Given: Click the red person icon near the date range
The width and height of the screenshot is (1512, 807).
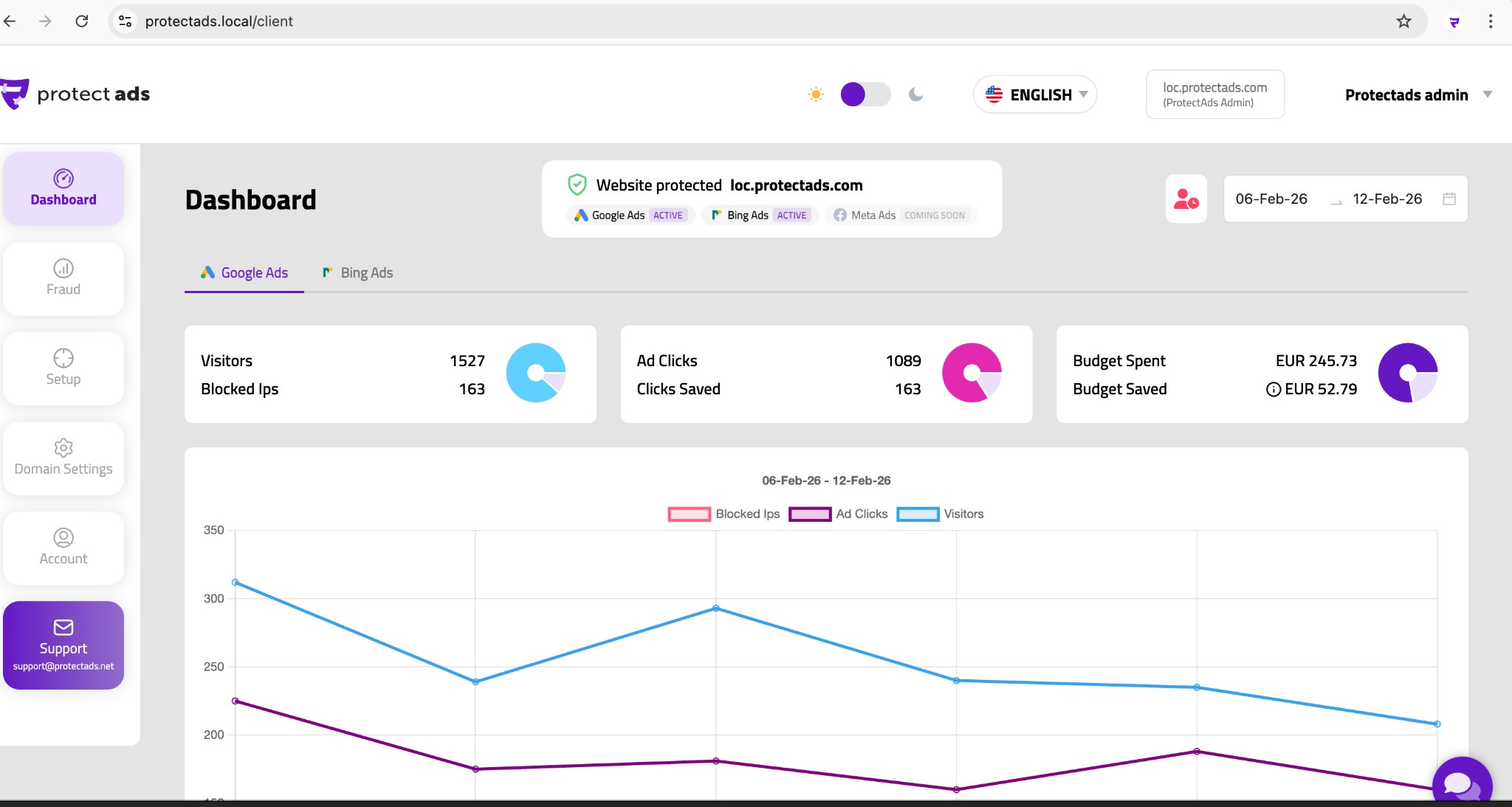Looking at the screenshot, I should (x=1185, y=198).
